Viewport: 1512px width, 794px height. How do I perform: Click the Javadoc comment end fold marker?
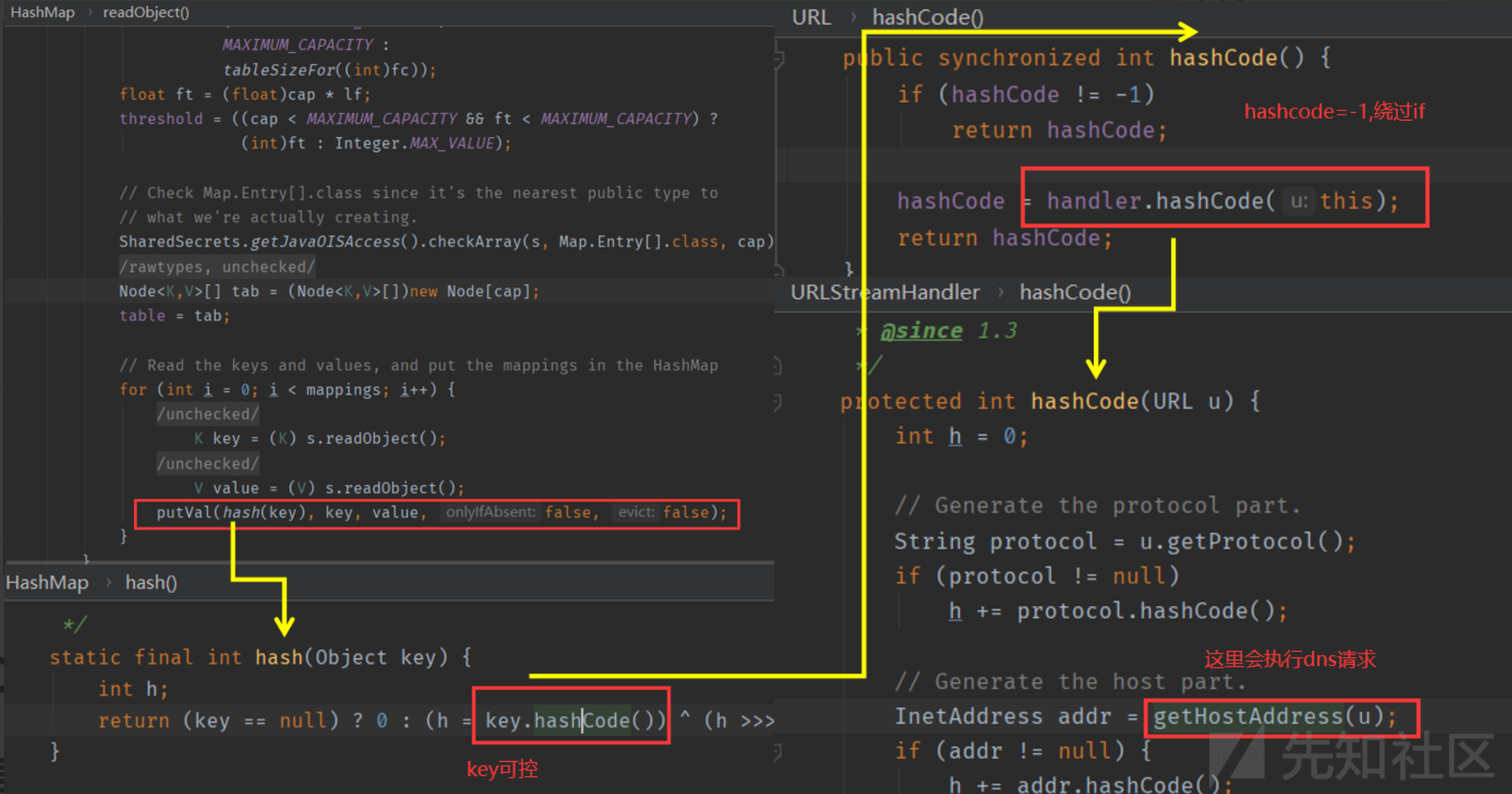[x=778, y=366]
